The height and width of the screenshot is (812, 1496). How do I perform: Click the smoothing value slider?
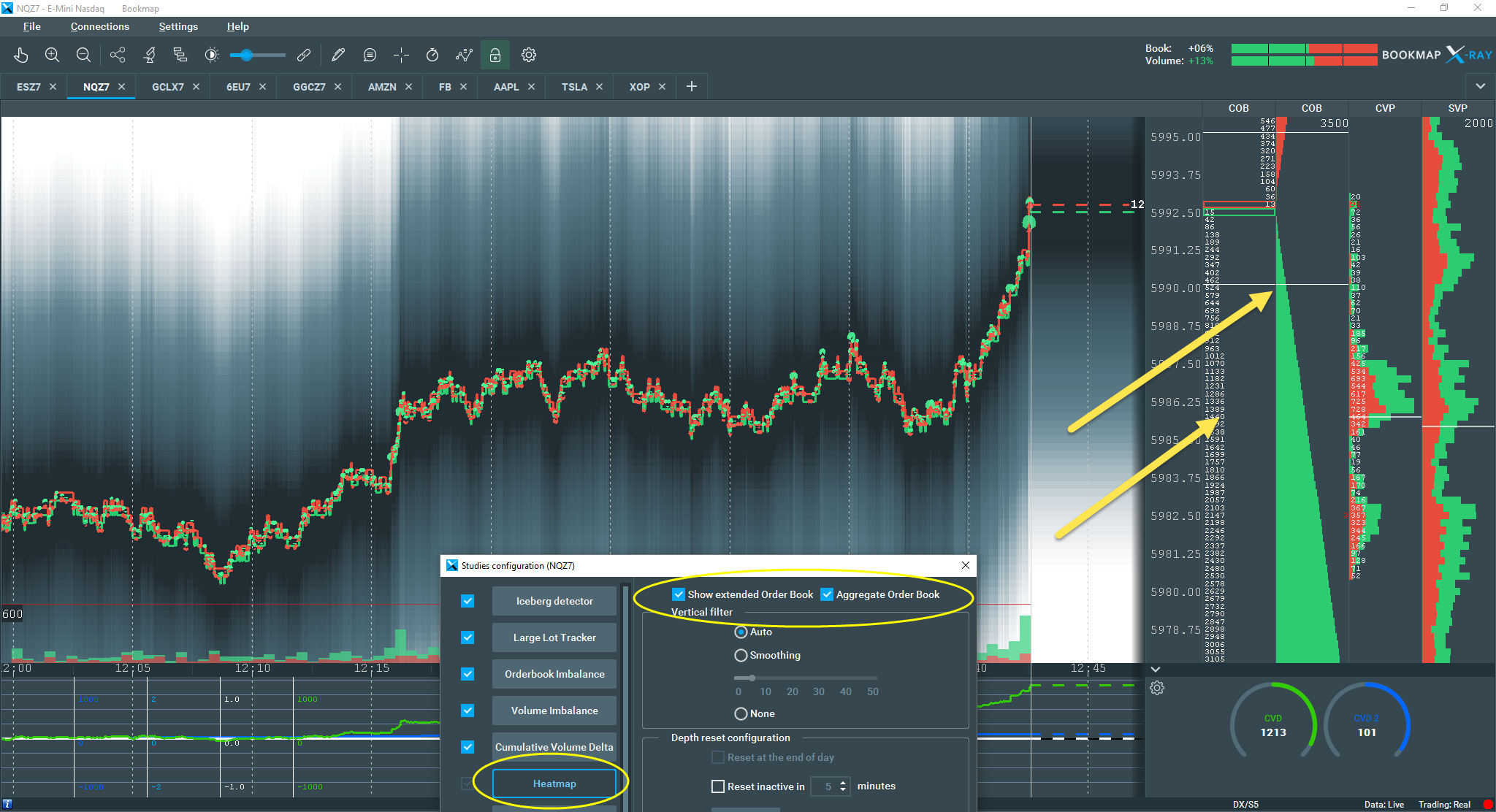(806, 678)
